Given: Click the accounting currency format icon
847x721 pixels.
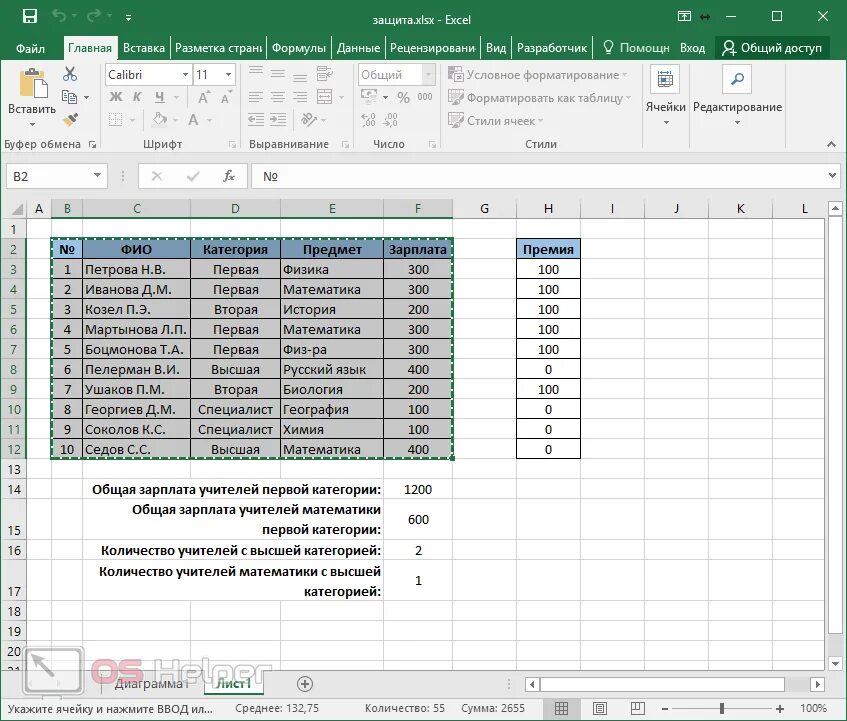Looking at the screenshot, I should point(368,97).
